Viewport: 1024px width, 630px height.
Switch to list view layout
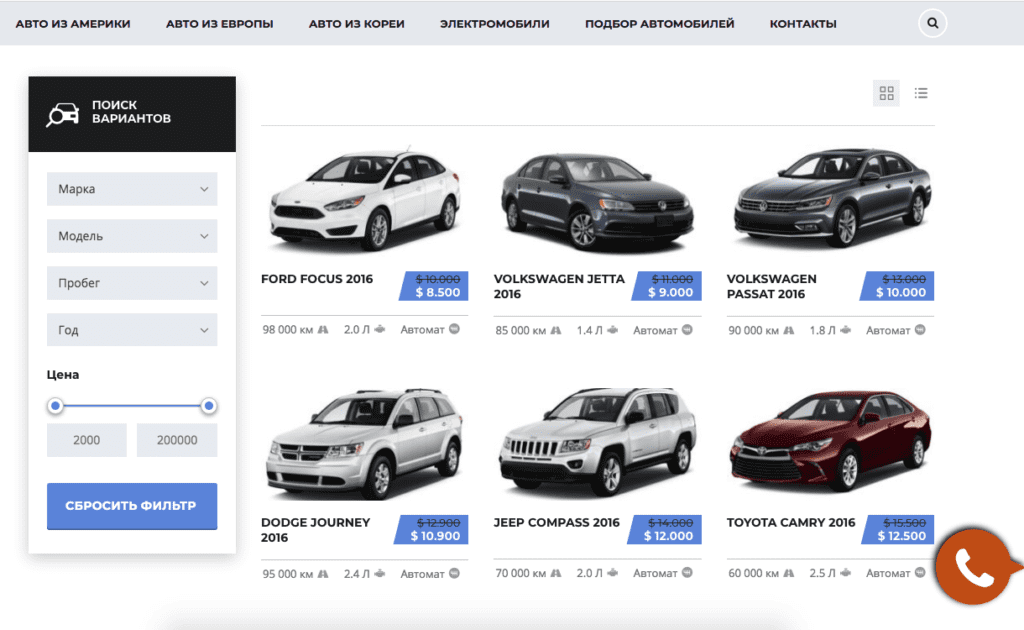[921, 93]
